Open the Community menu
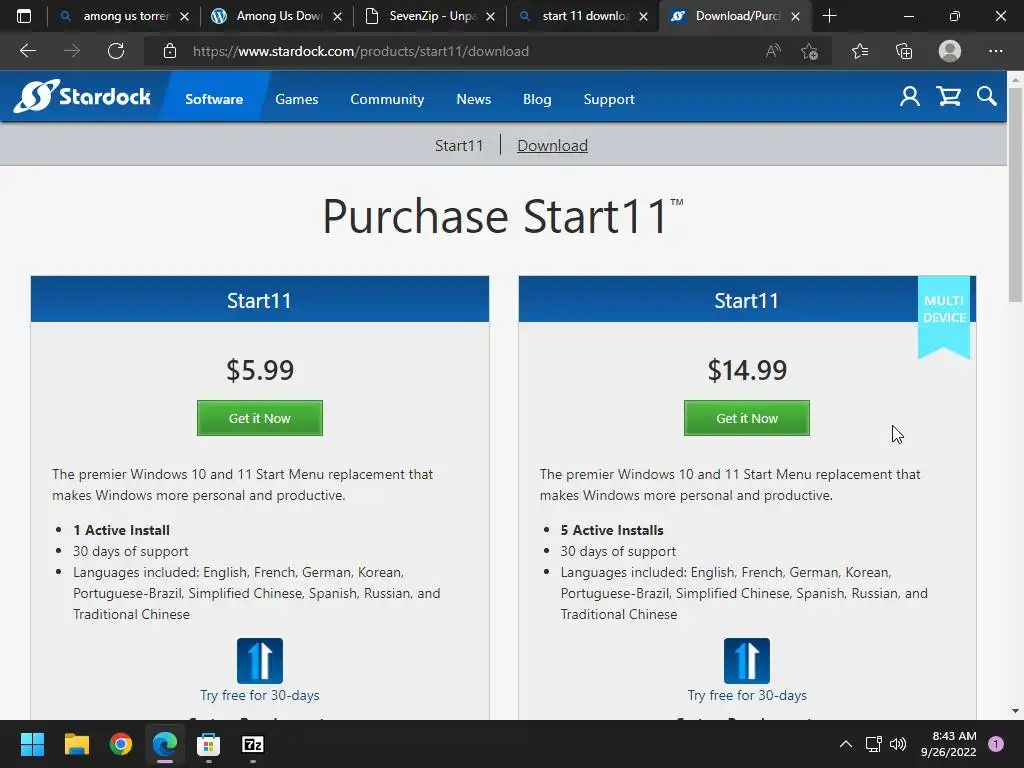 (x=387, y=99)
